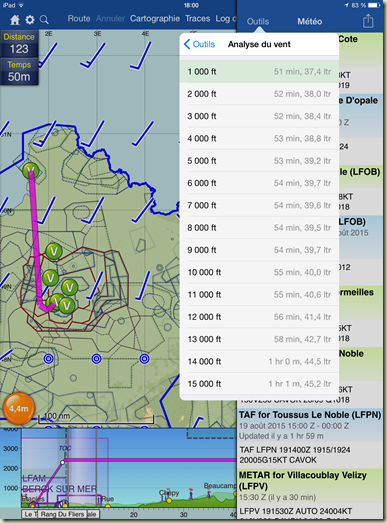The height and width of the screenshot is (523, 387).
Task: Open settings with the gear icon
Action: (x=30, y=20)
